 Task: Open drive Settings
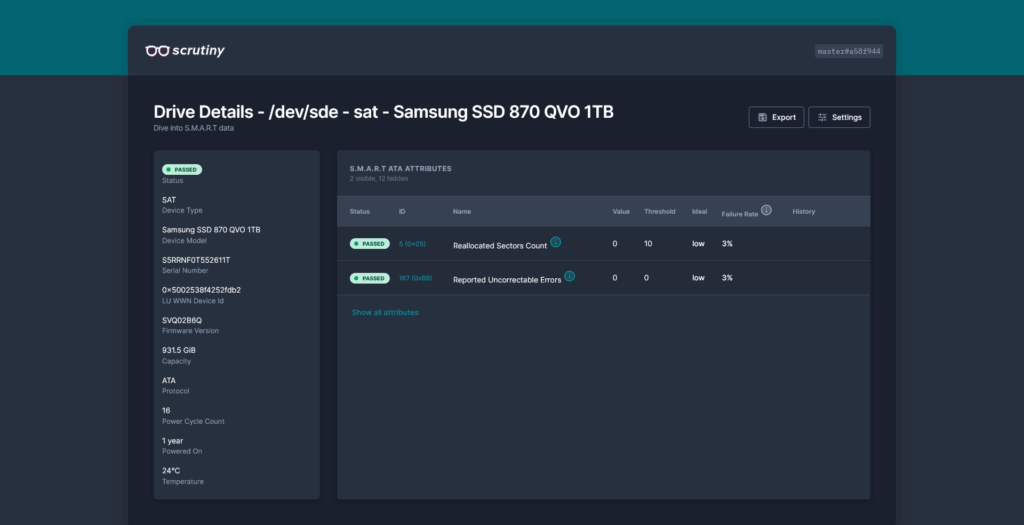tap(839, 118)
